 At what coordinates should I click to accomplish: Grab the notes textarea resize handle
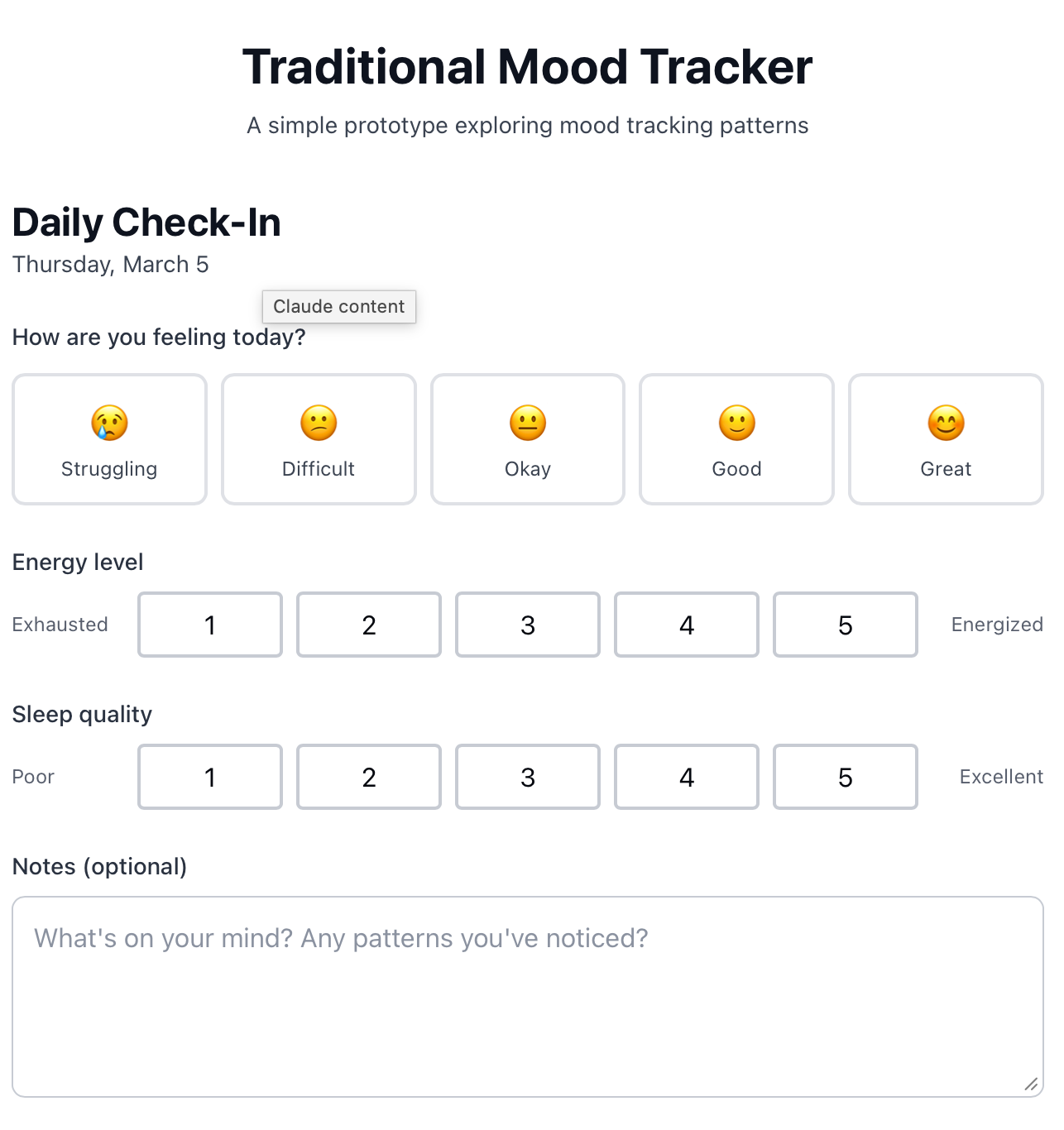tap(1031, 1085)
